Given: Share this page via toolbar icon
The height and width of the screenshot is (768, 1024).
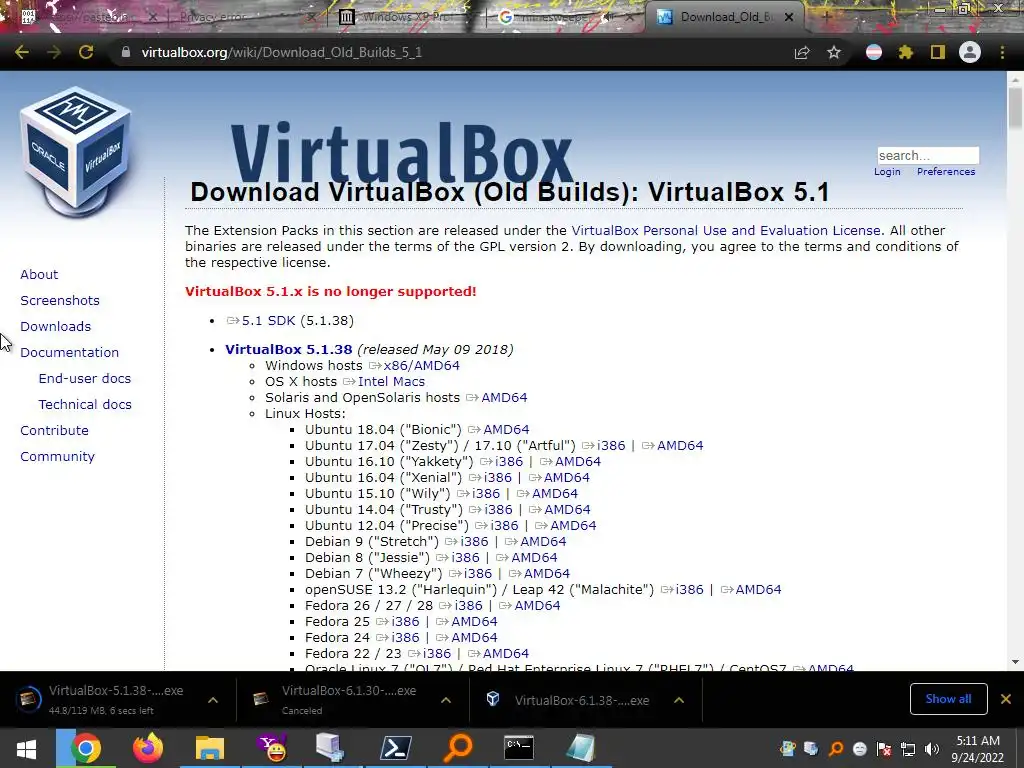Looking at the screenshot, I should tap(802, 52).
